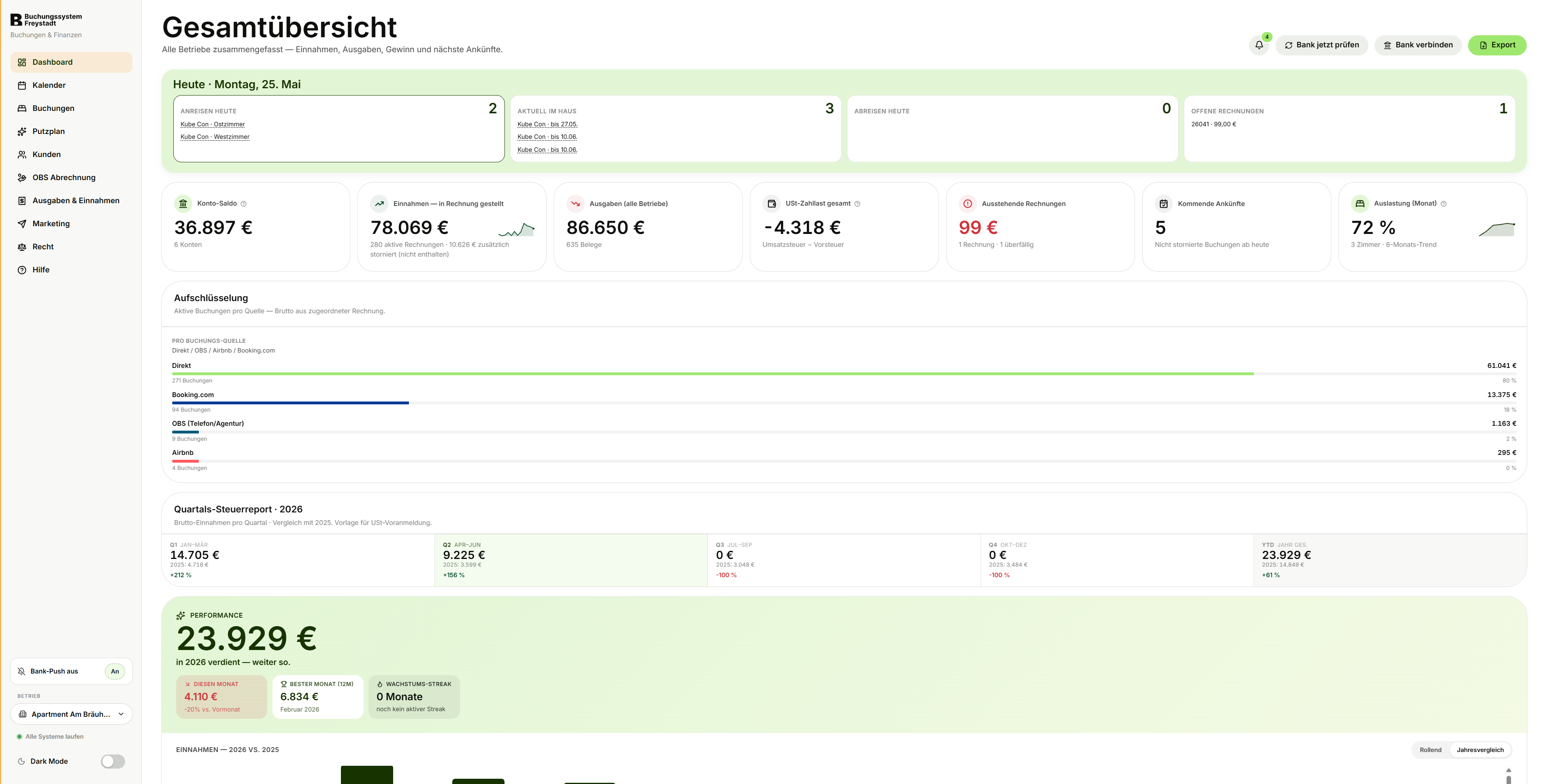
Task: Turn Bank-Push on with the An button
Action: tap(115, 671)
